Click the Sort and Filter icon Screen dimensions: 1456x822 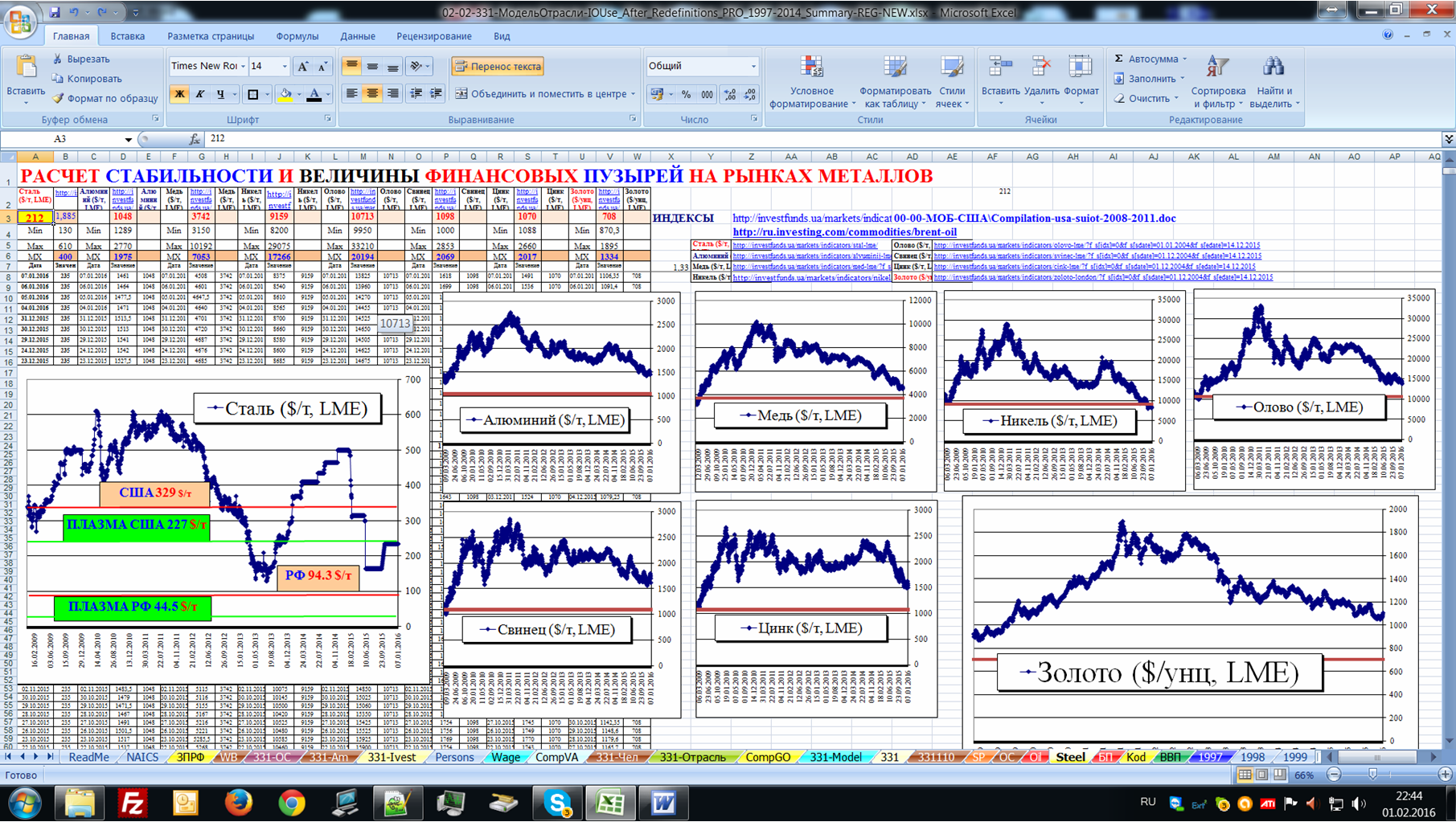click(1217, 67)
